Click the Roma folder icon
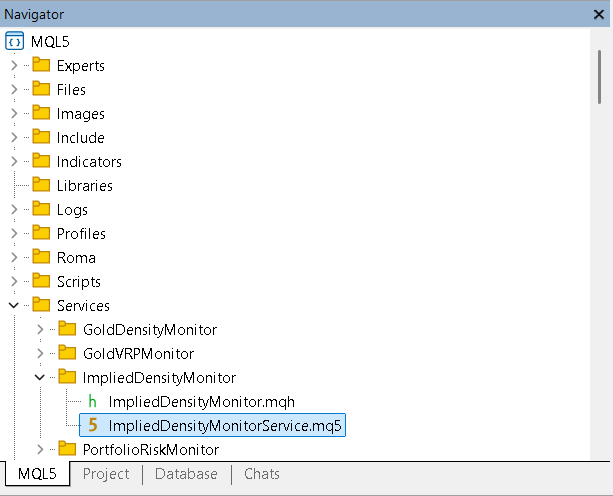 pyautogui.click(x=41, y=257)
